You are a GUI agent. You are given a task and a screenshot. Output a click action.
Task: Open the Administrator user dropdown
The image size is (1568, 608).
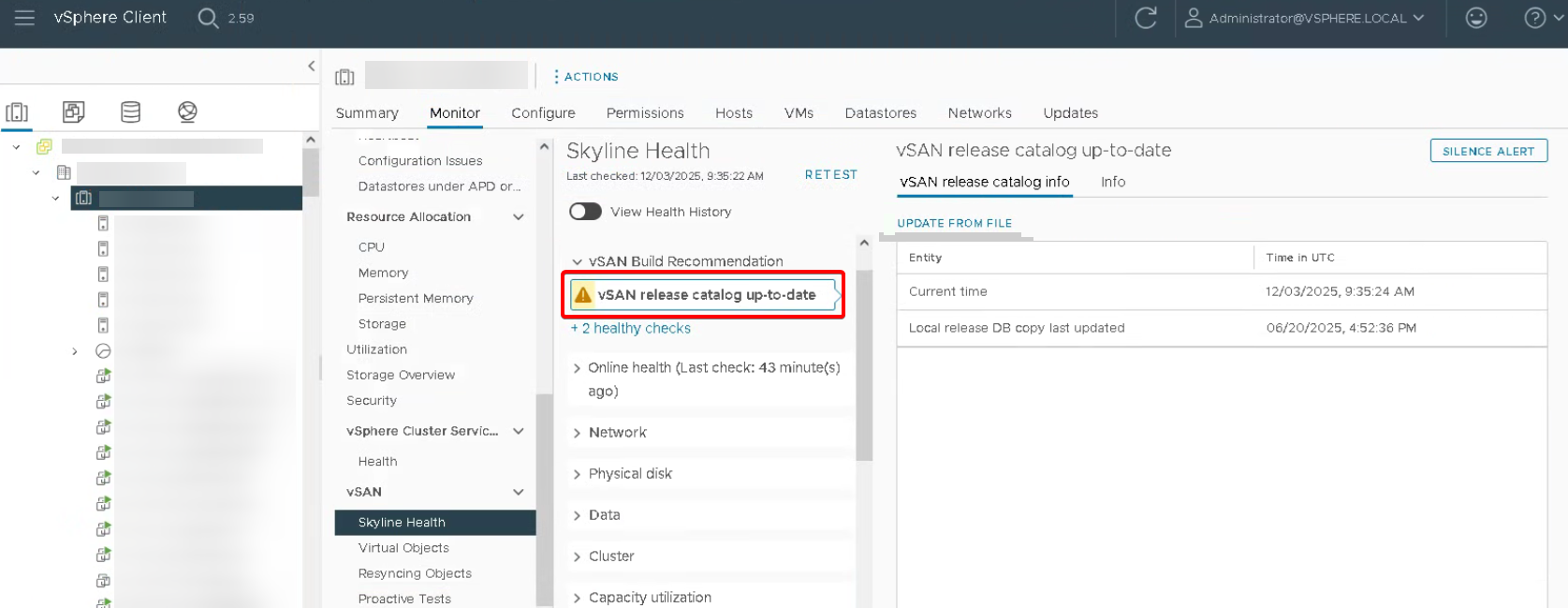click(1305, 18)
